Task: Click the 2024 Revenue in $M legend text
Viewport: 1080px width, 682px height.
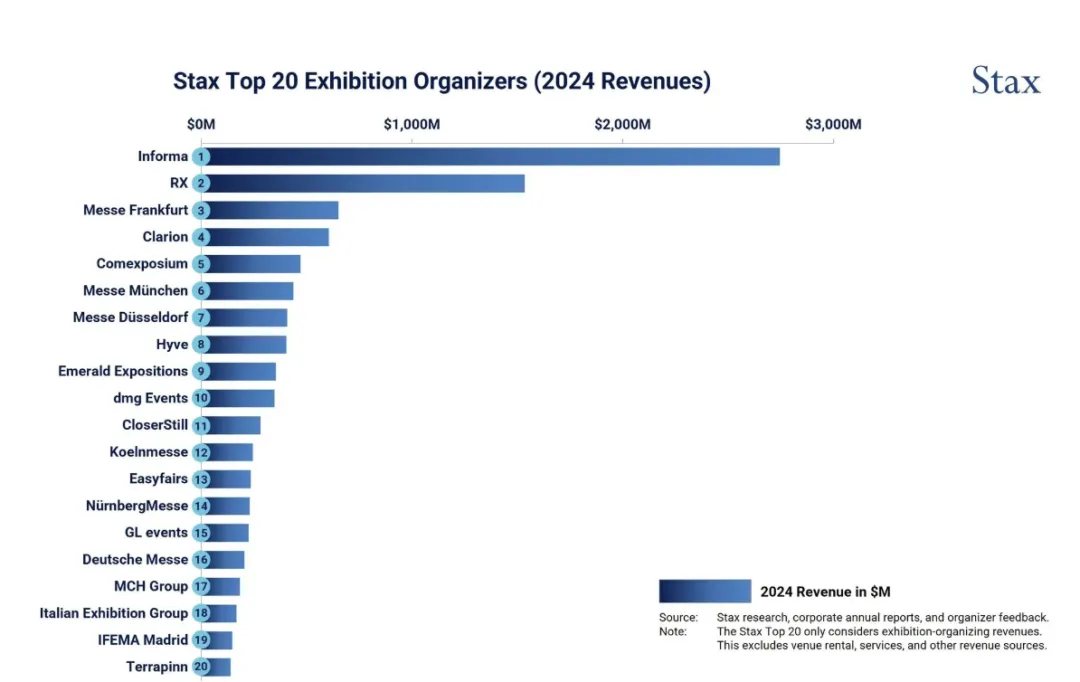Action: 825,592
